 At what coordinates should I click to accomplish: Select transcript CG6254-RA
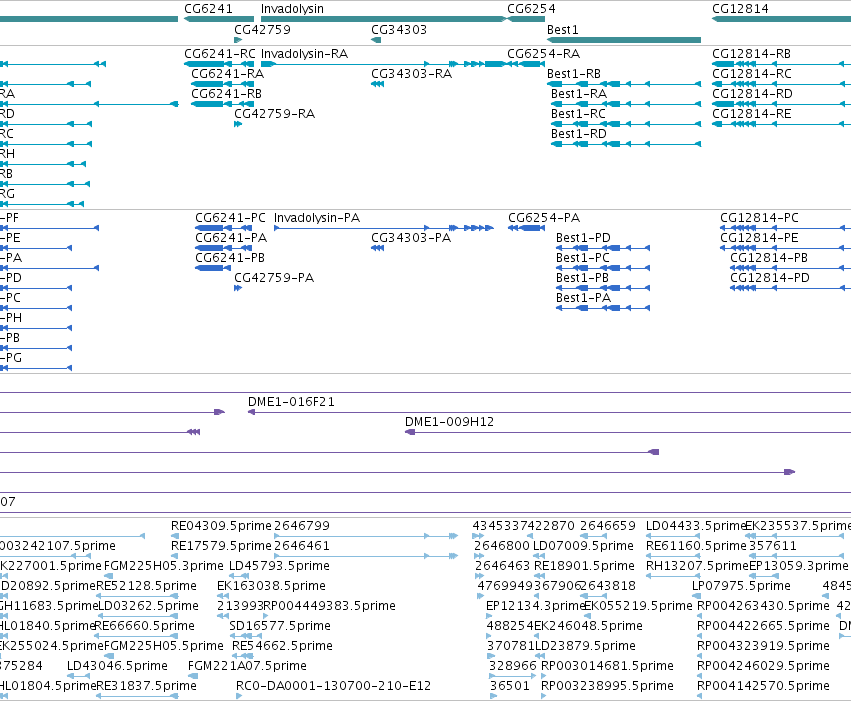[x=526, y=64]
